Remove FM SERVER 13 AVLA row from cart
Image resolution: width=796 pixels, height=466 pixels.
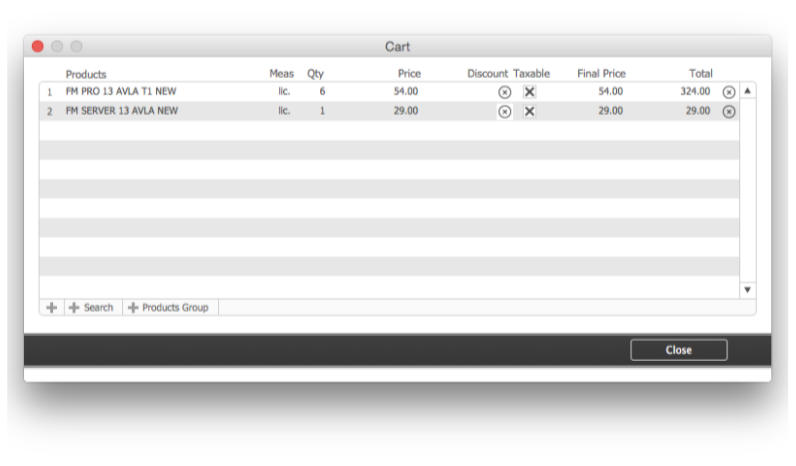[729, 112]
